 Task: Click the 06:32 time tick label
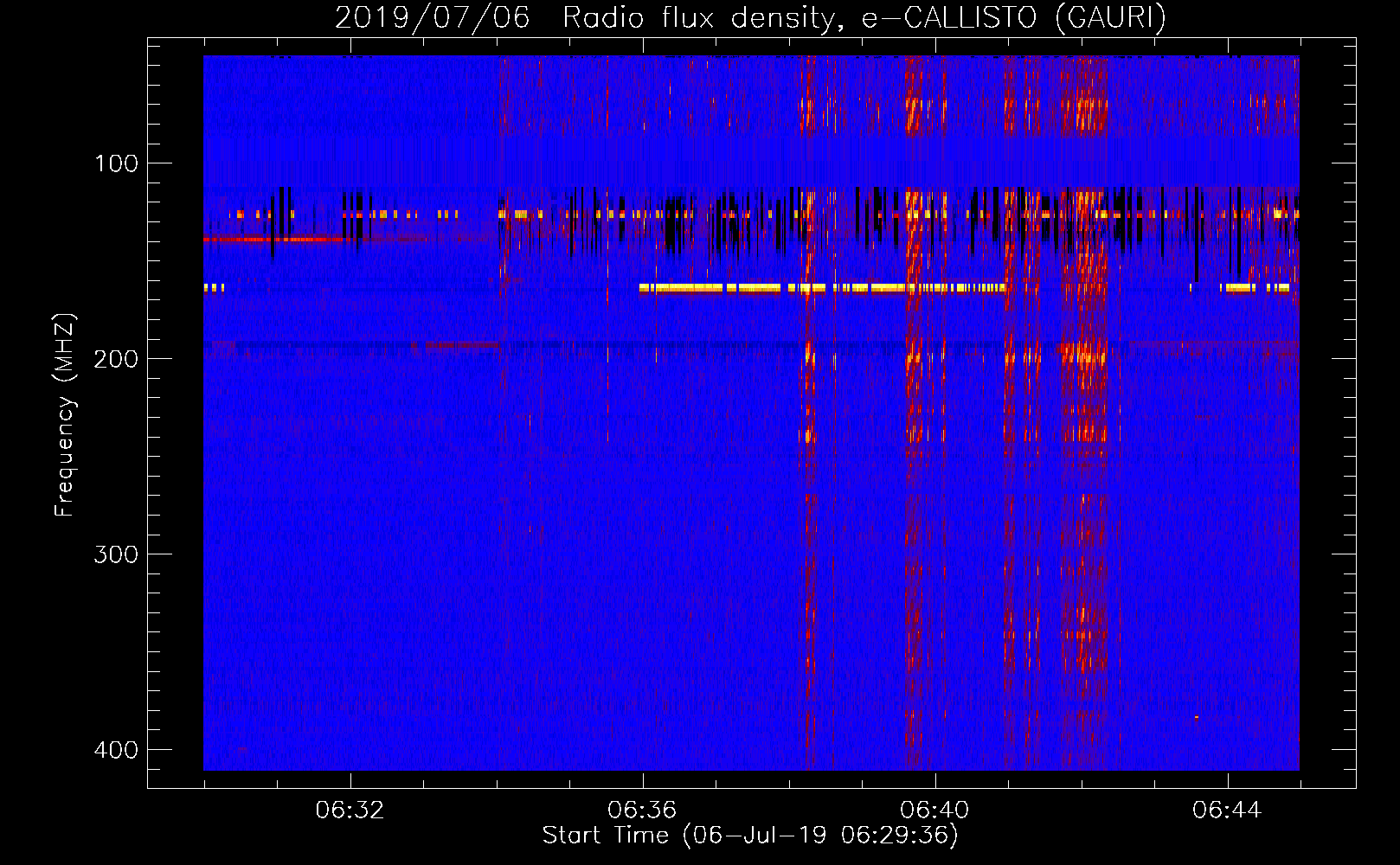coord(350,811)
